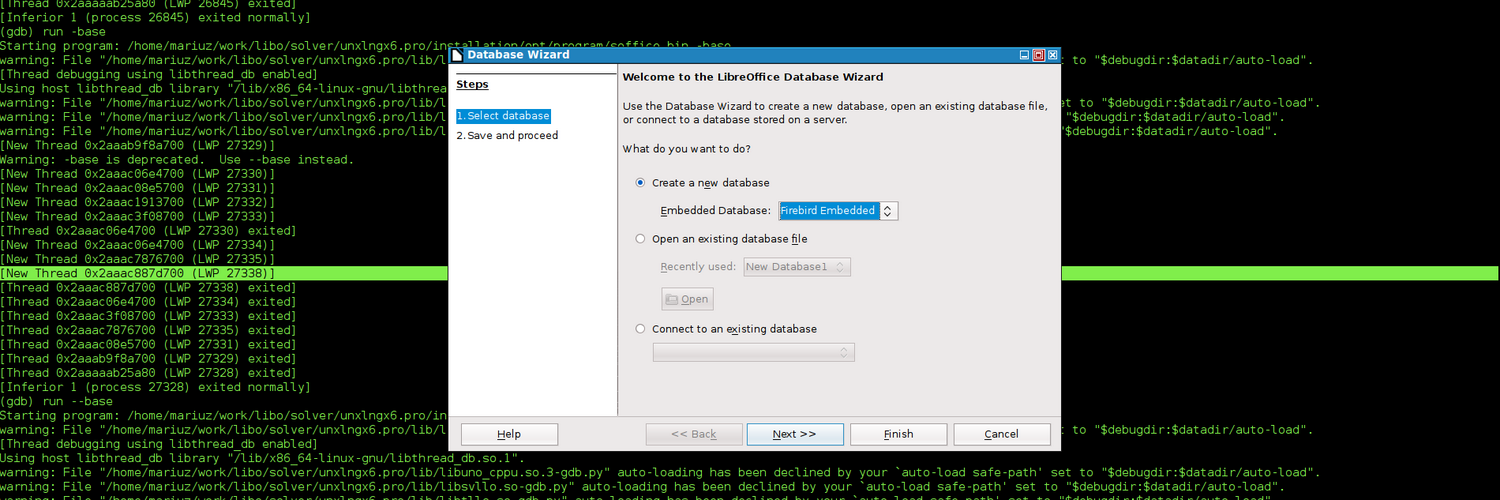Viewport: 1500px width, 500px height.
Task: Cancel the Database Wizard
Action: point(1001,434)
